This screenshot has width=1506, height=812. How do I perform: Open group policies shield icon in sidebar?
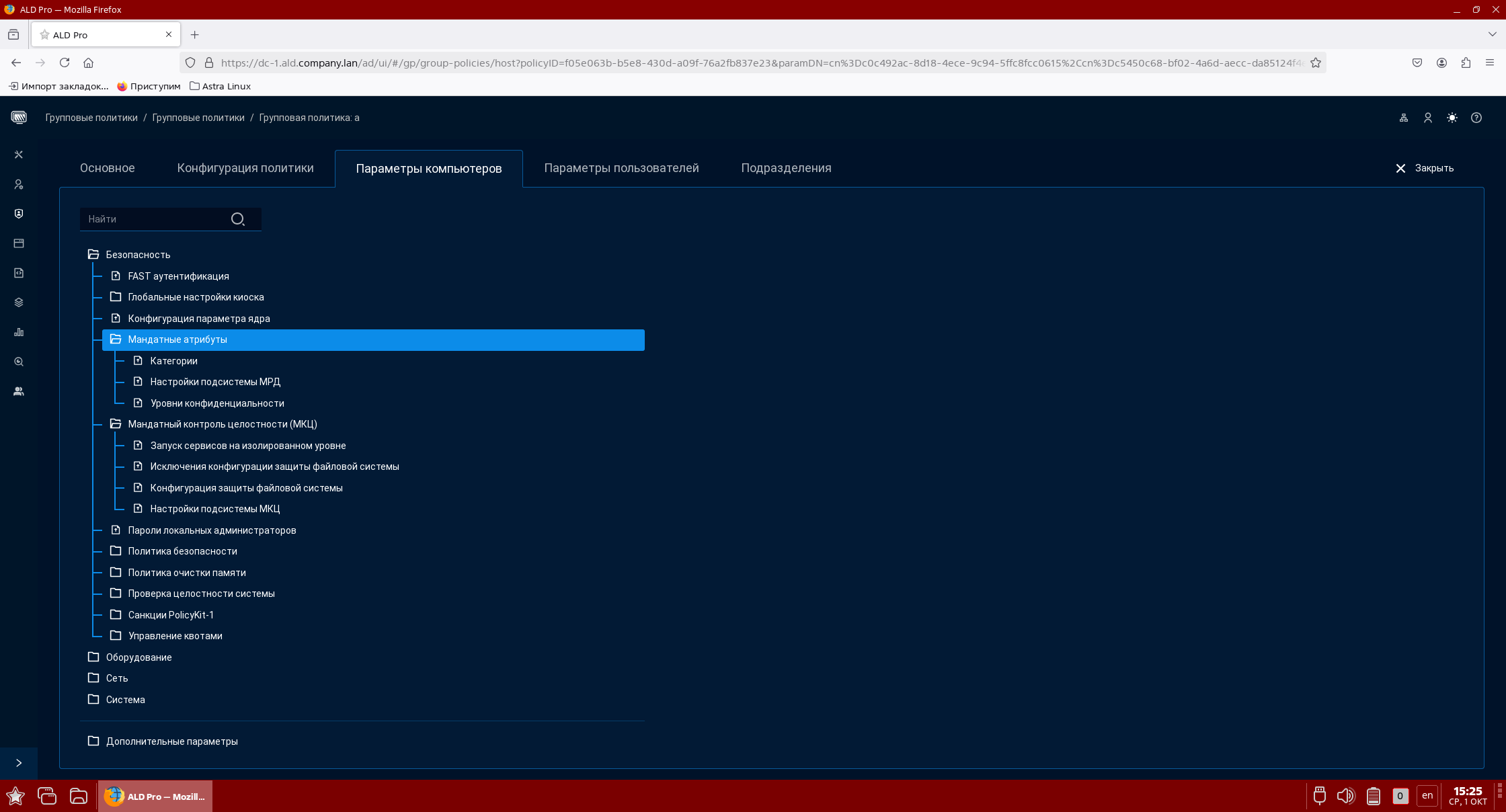[19, 214]
